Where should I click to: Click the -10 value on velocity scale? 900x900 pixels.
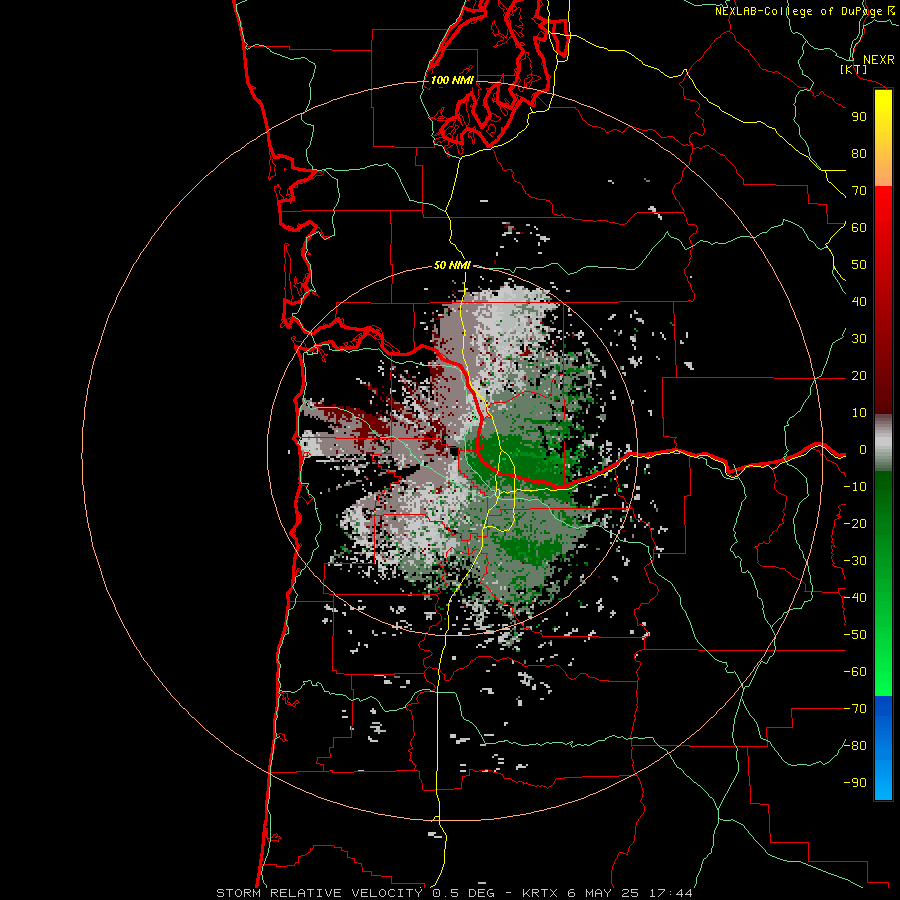point(855,487)
